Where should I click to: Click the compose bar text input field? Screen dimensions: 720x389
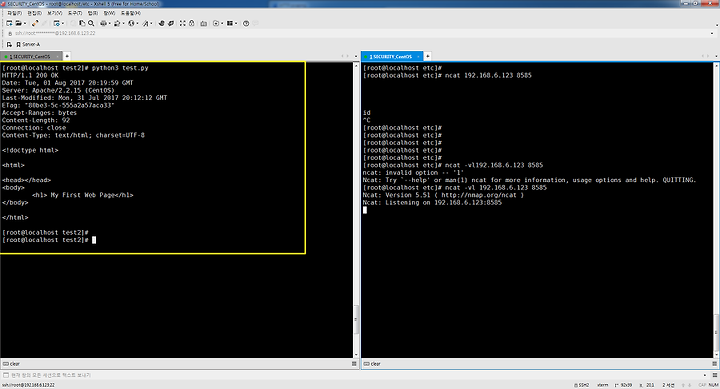pos(354,375)
